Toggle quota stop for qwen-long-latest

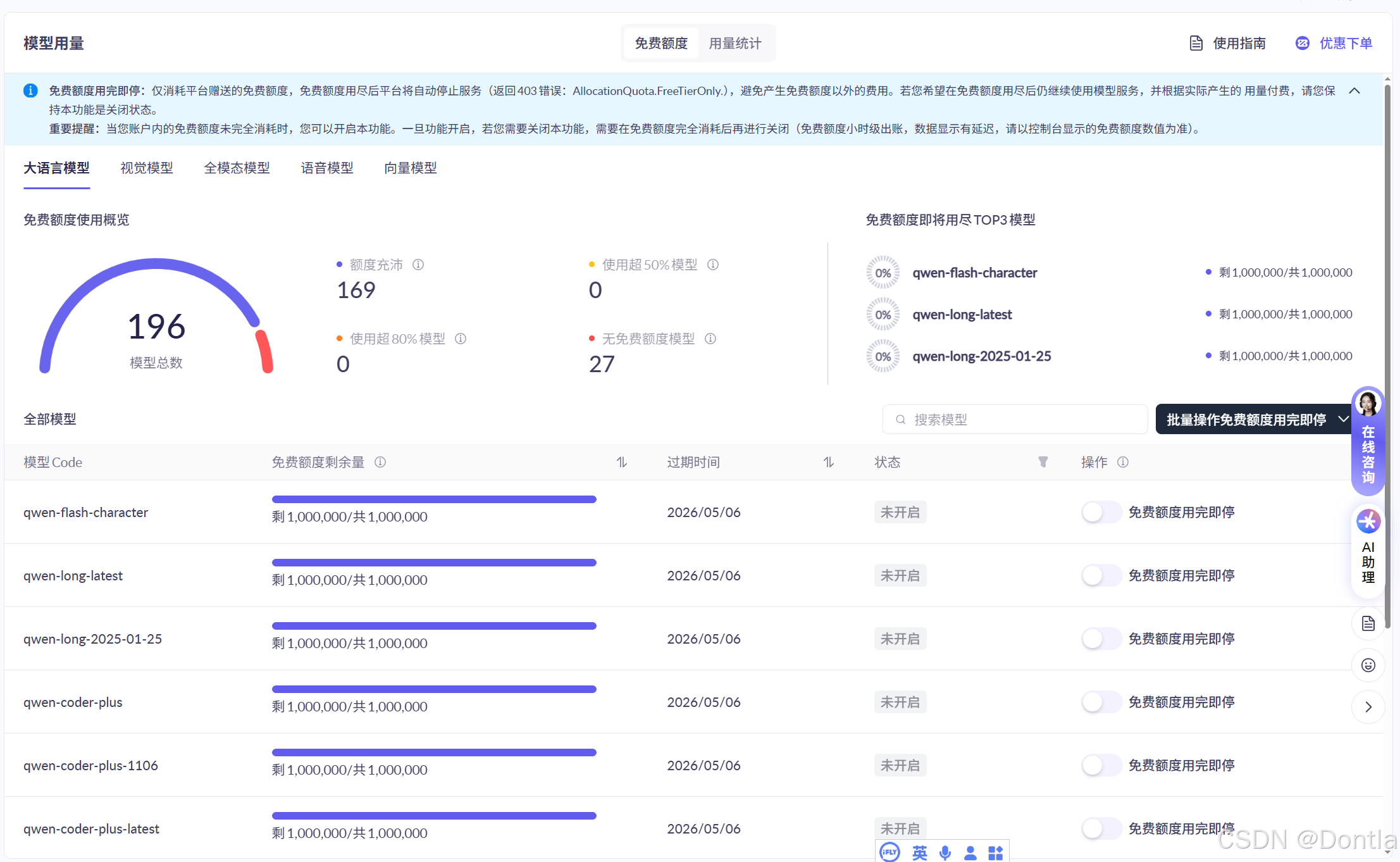click(x=1101, y=575)
